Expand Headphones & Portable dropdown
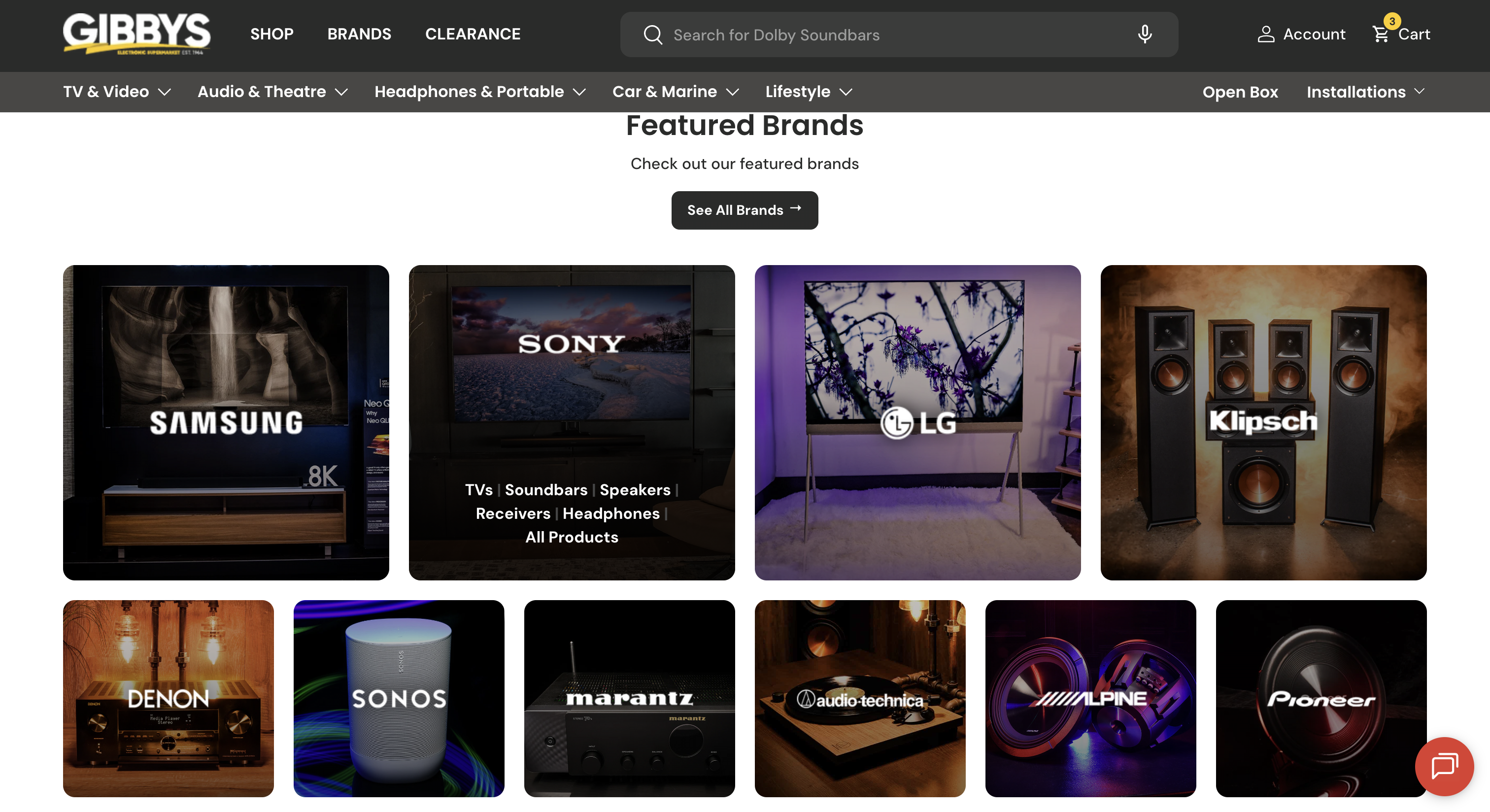The width and height of the screenshot is (1490, 812). tap(480, 91)
